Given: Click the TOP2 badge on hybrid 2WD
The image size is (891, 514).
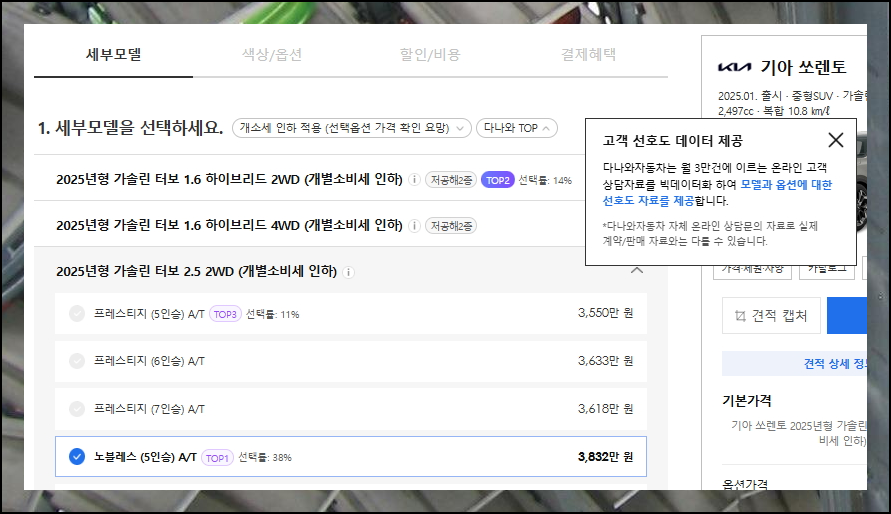Looking at the screenshot, I should (497, 180).
